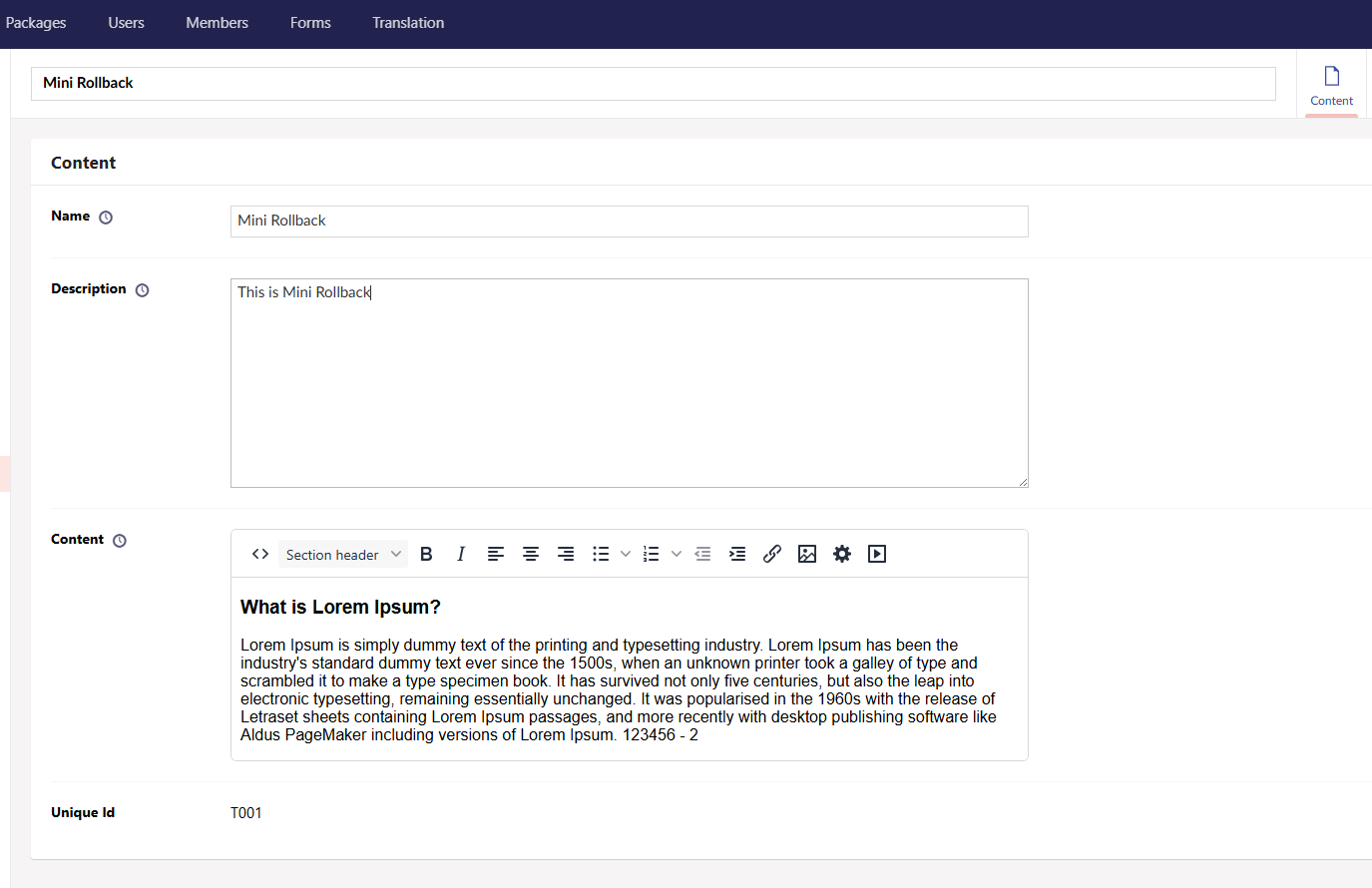This screenshot has height=888, width=1372.
Task: Align the content text center
Action: tap(531, 554)
